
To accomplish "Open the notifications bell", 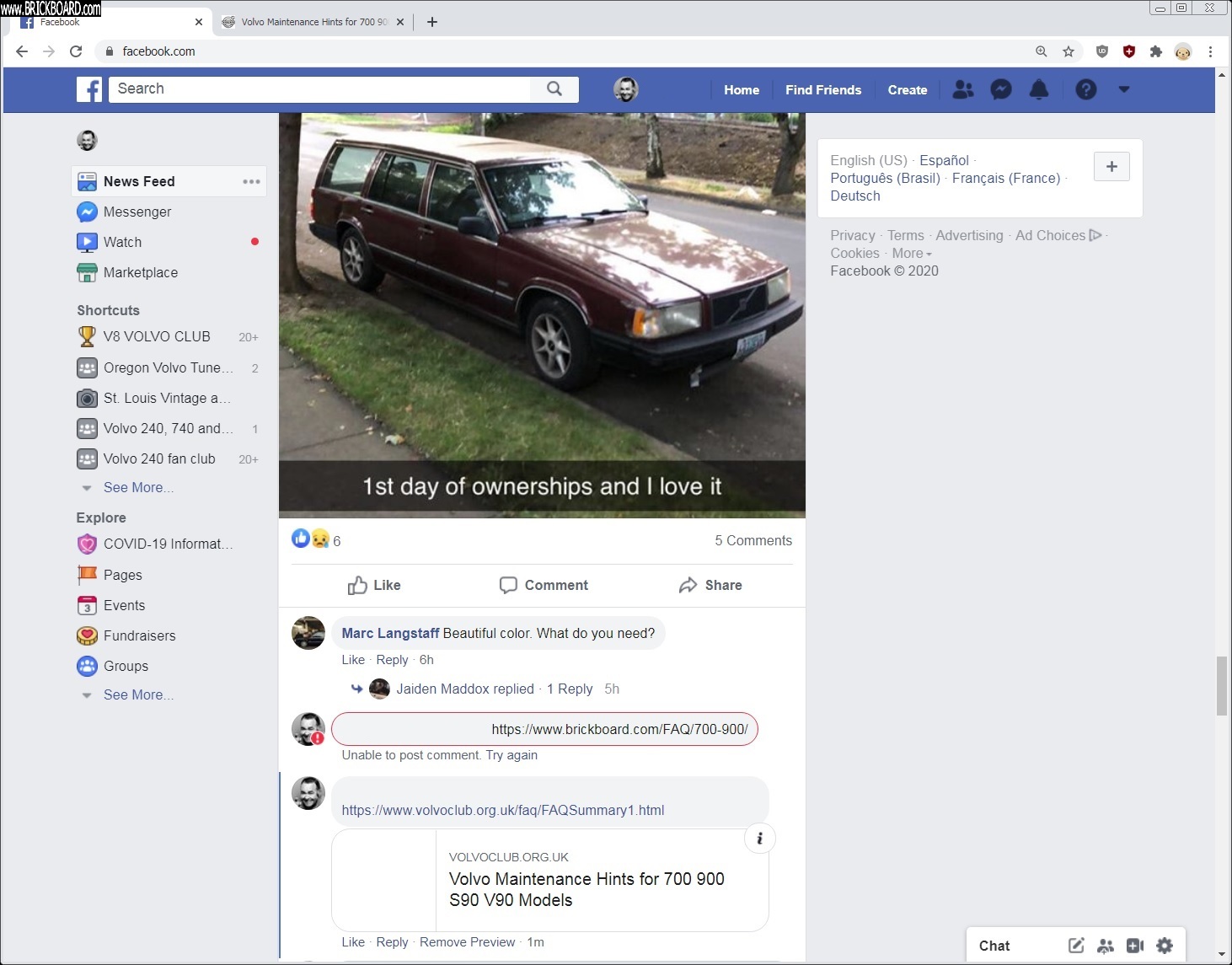I will tap(1039, 89).
